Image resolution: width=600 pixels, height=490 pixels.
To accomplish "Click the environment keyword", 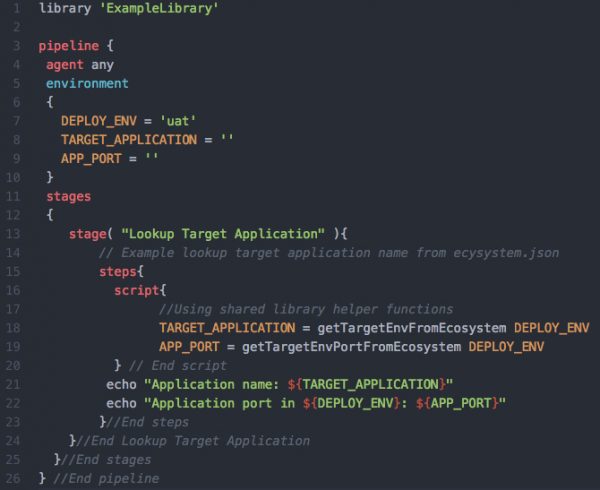I will tap(87, 83).
